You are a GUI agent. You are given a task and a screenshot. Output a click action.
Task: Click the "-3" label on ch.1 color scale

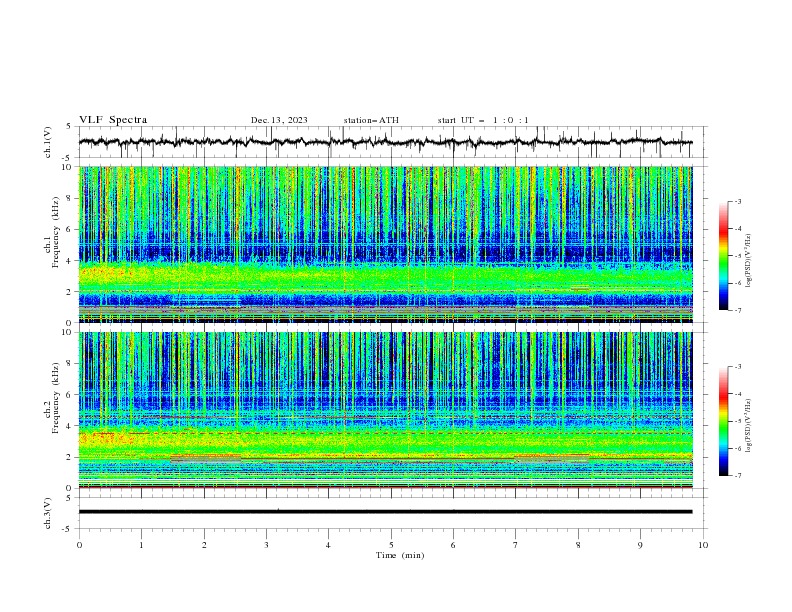click(x=737, y=201)
